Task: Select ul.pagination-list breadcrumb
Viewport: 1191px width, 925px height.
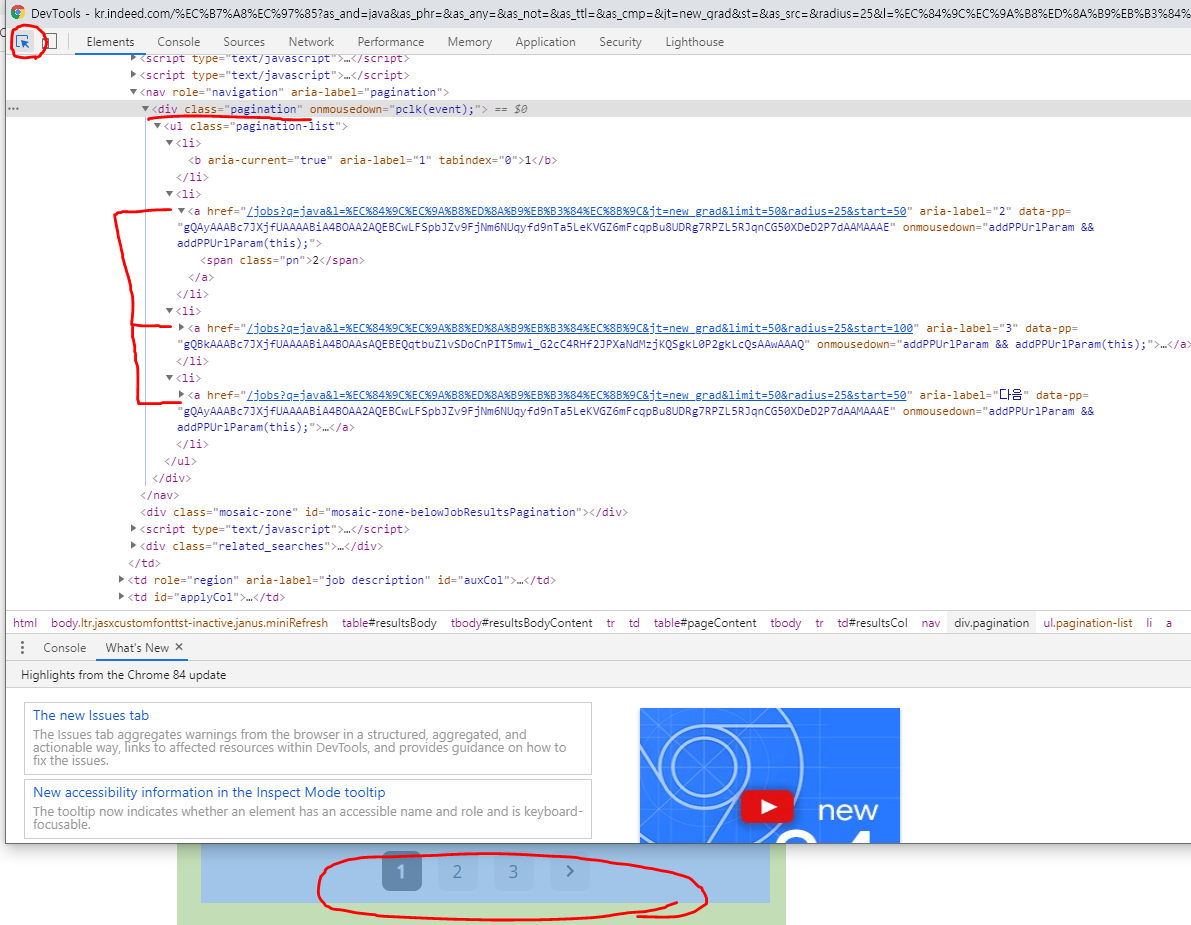Action: pos(1088,623)
